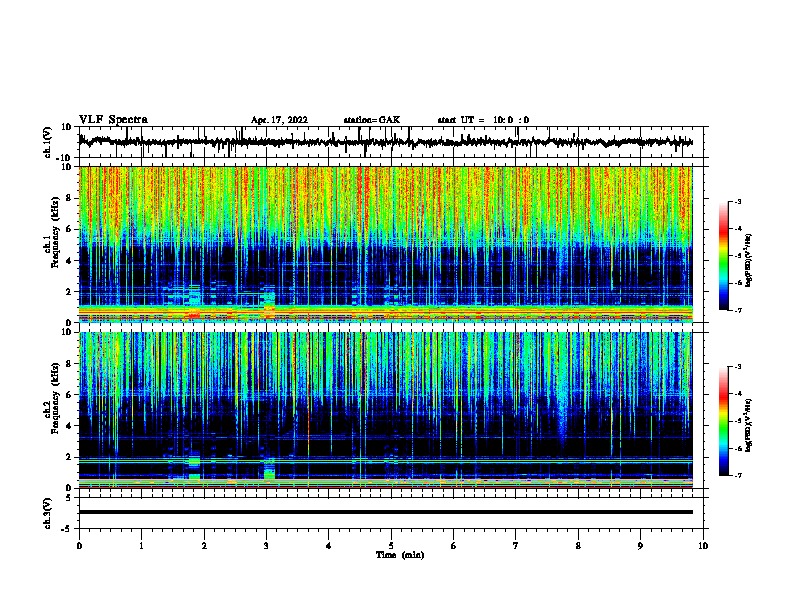This screenshot has width=792, height=612.
Task: Click the ch.2 spectrogram panel
Action: [x=385, y=410]
